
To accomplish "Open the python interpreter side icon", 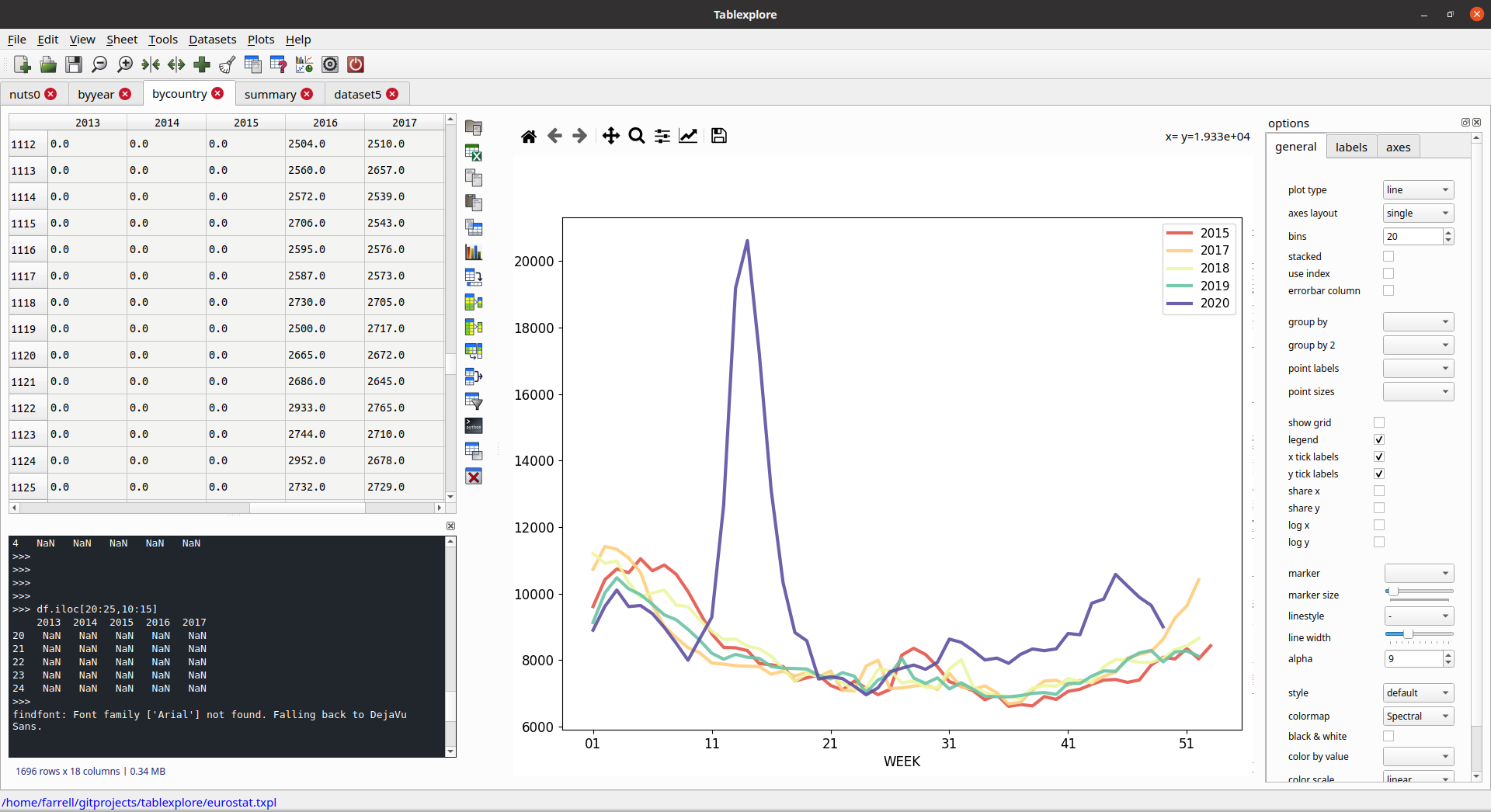I will tap(474, 425).
